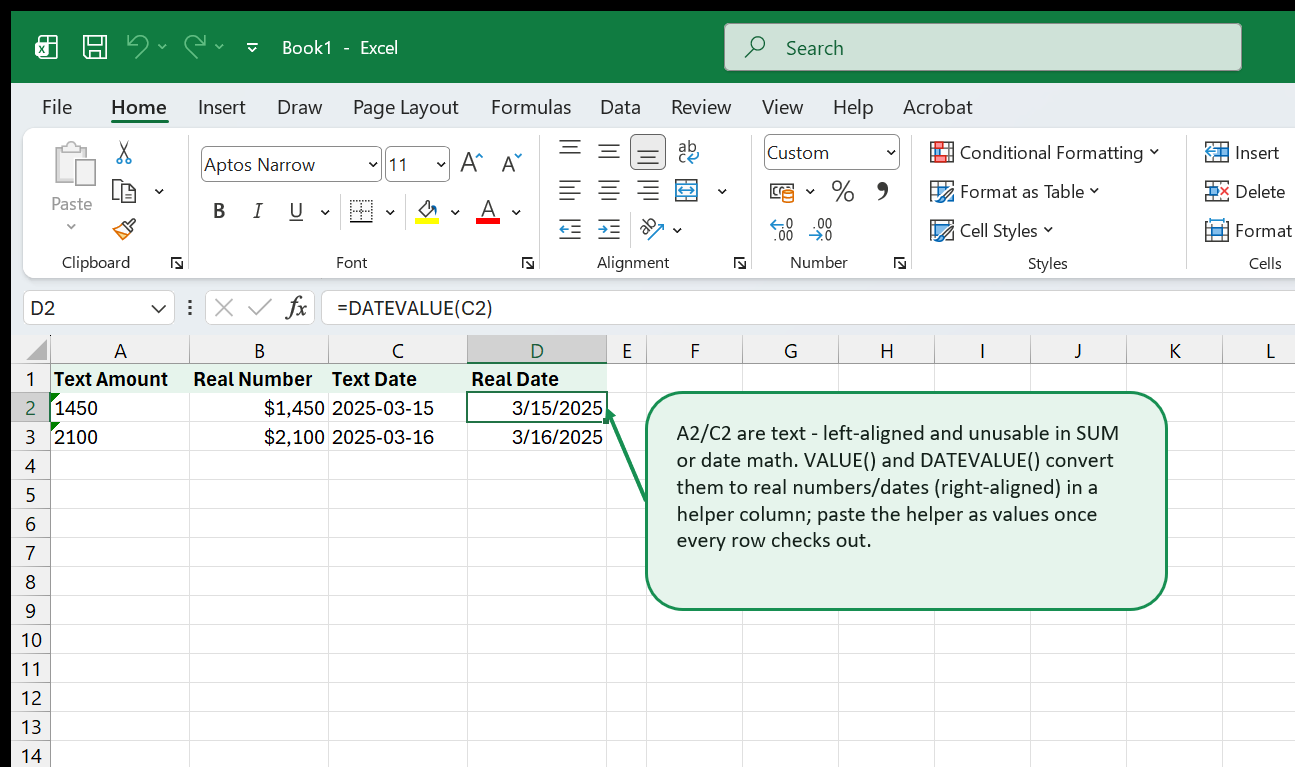Screen dimensions: 1295x767
Task: Click Select All corner triangle
Action: tap(36, 350)
